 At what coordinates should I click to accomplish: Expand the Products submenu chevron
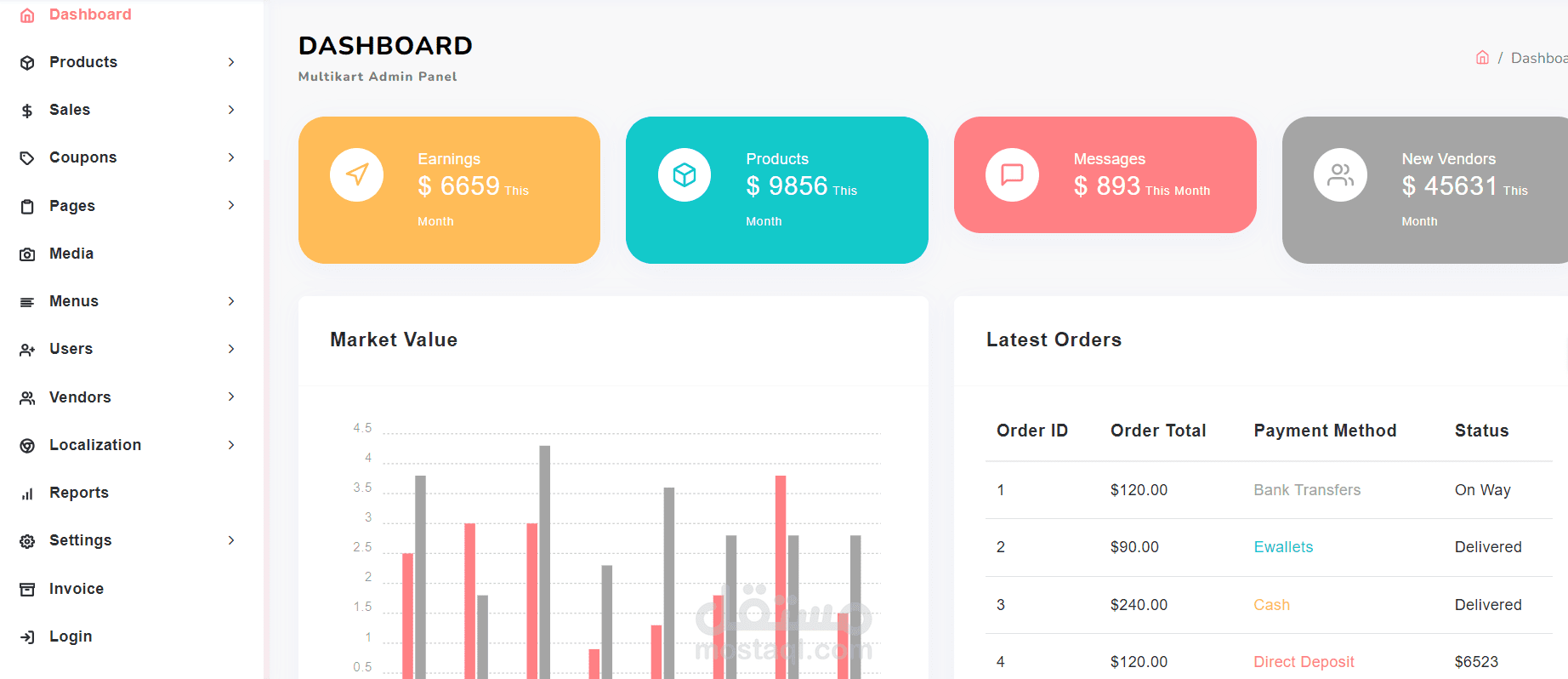point(231,62)
